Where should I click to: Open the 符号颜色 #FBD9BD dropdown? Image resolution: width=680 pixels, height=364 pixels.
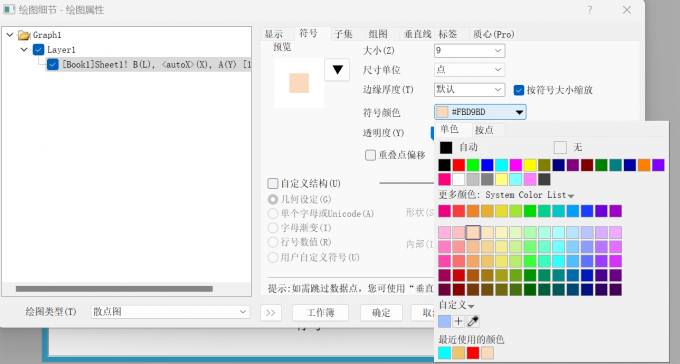pos(480,112)
